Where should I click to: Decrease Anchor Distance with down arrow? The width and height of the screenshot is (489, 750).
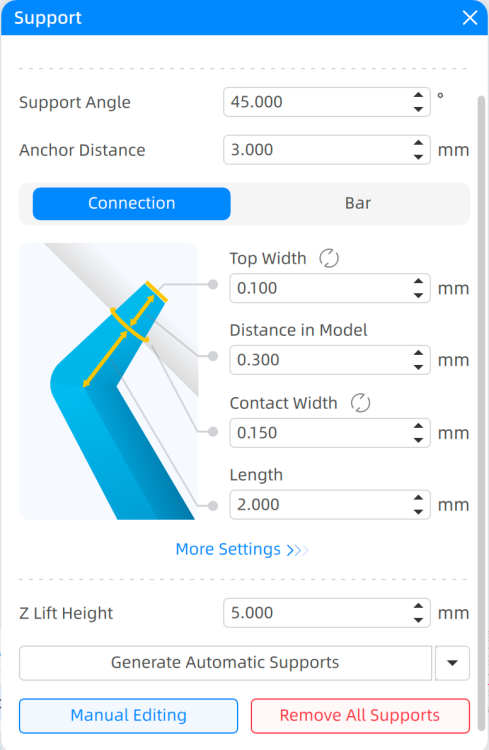(x=418, y=157)
